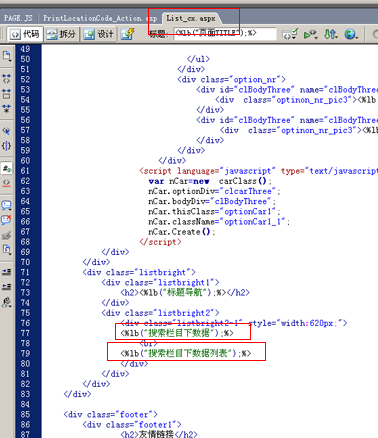Click the div class="footer1" line
Screen dimensions: 378x438
pyautogui.click(x=132, y=425)
